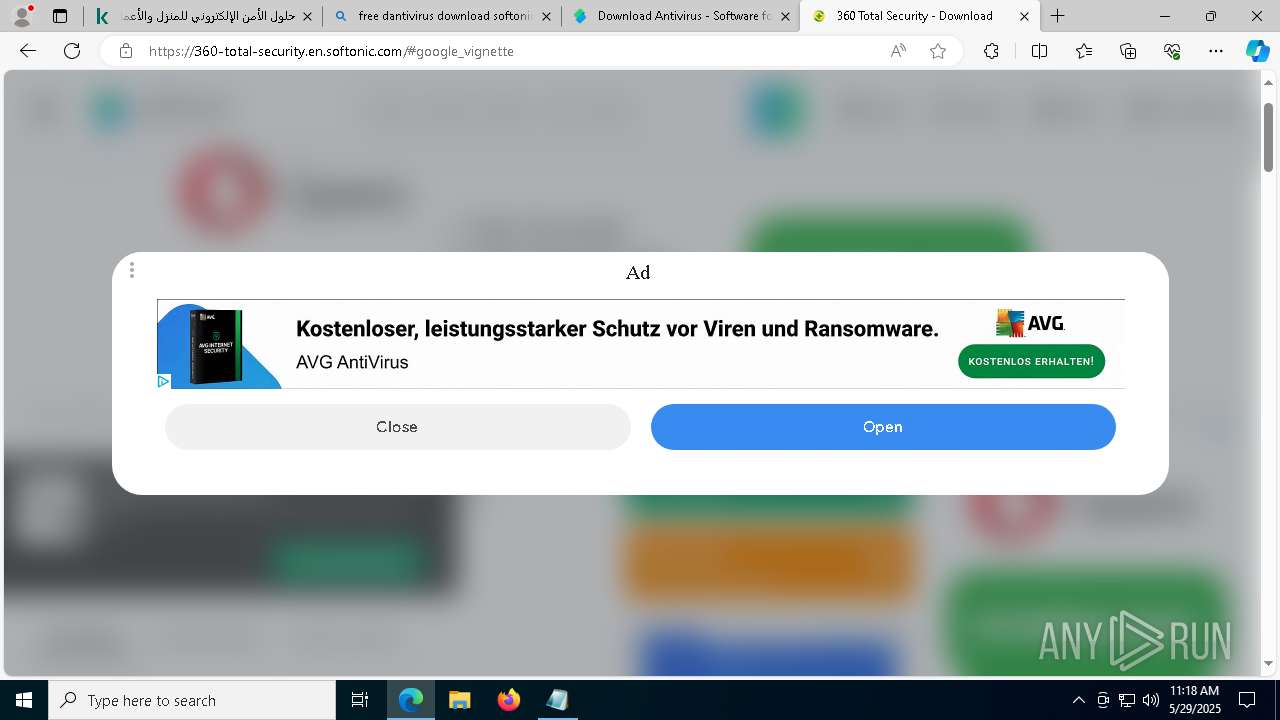Select the 360 Total Security tab
Viewport: 1280px width, 720px height.
[920, 16]
